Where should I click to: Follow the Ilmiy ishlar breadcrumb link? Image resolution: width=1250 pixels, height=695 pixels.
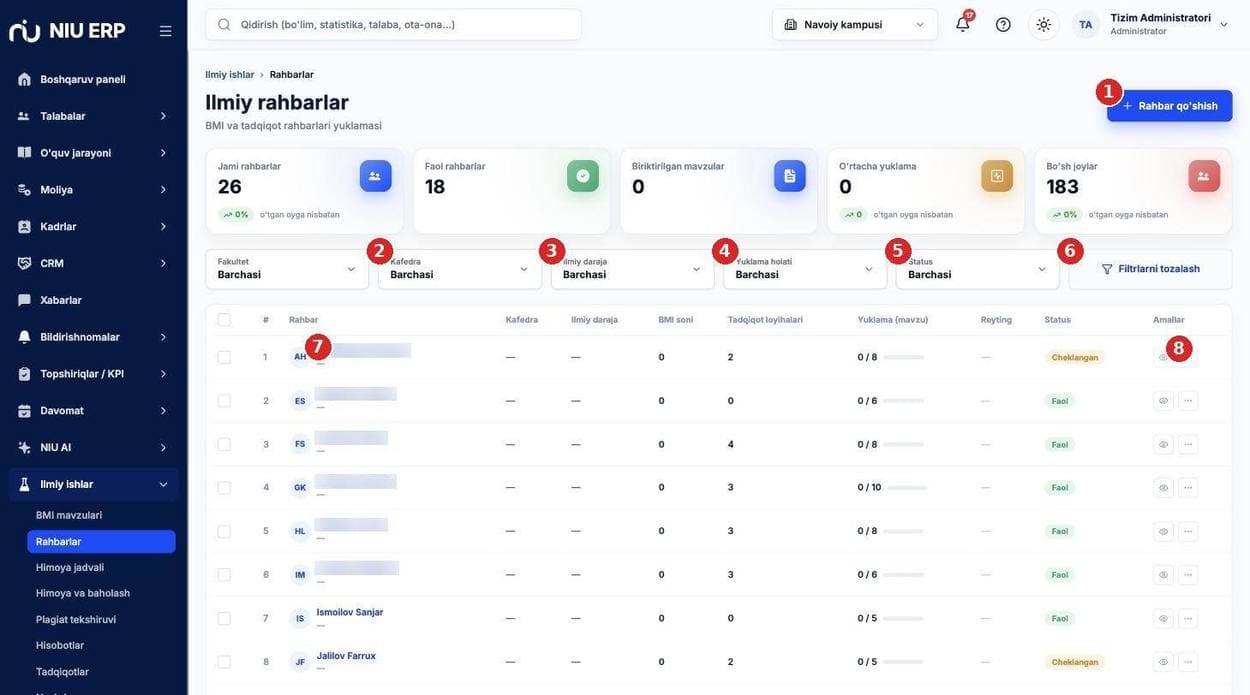click(x=230, y=75)
